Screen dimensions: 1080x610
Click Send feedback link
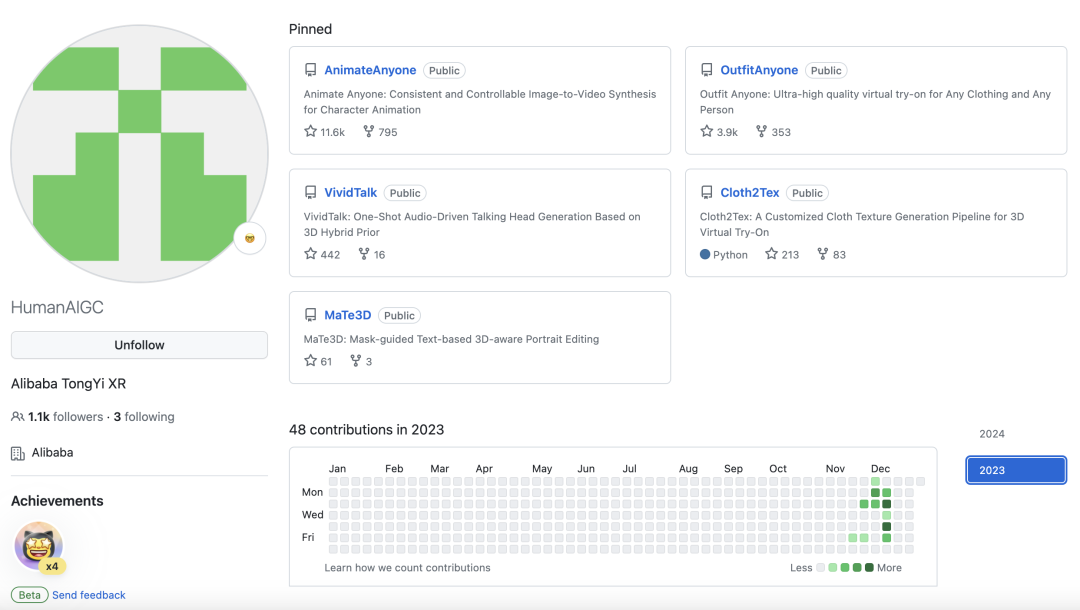[89, 595]
